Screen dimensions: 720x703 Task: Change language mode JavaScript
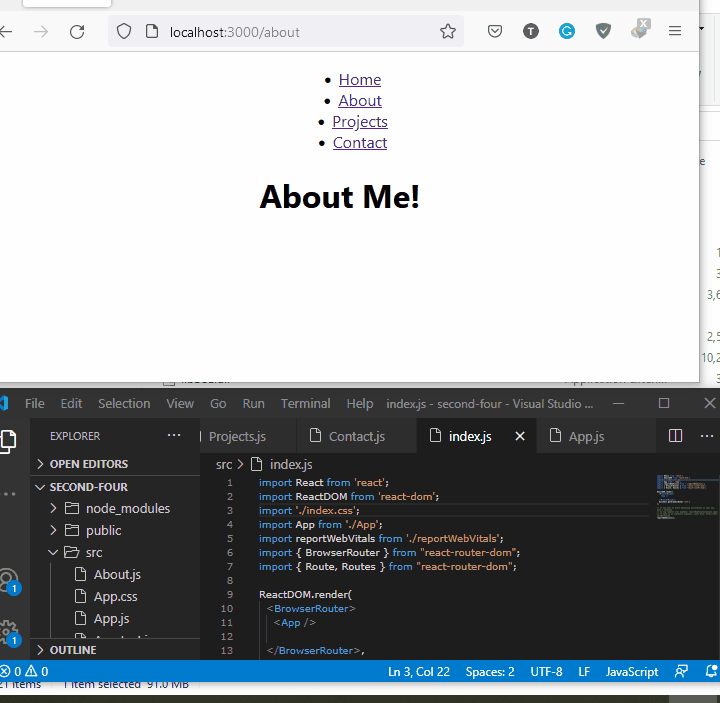(x=632, y=672)
